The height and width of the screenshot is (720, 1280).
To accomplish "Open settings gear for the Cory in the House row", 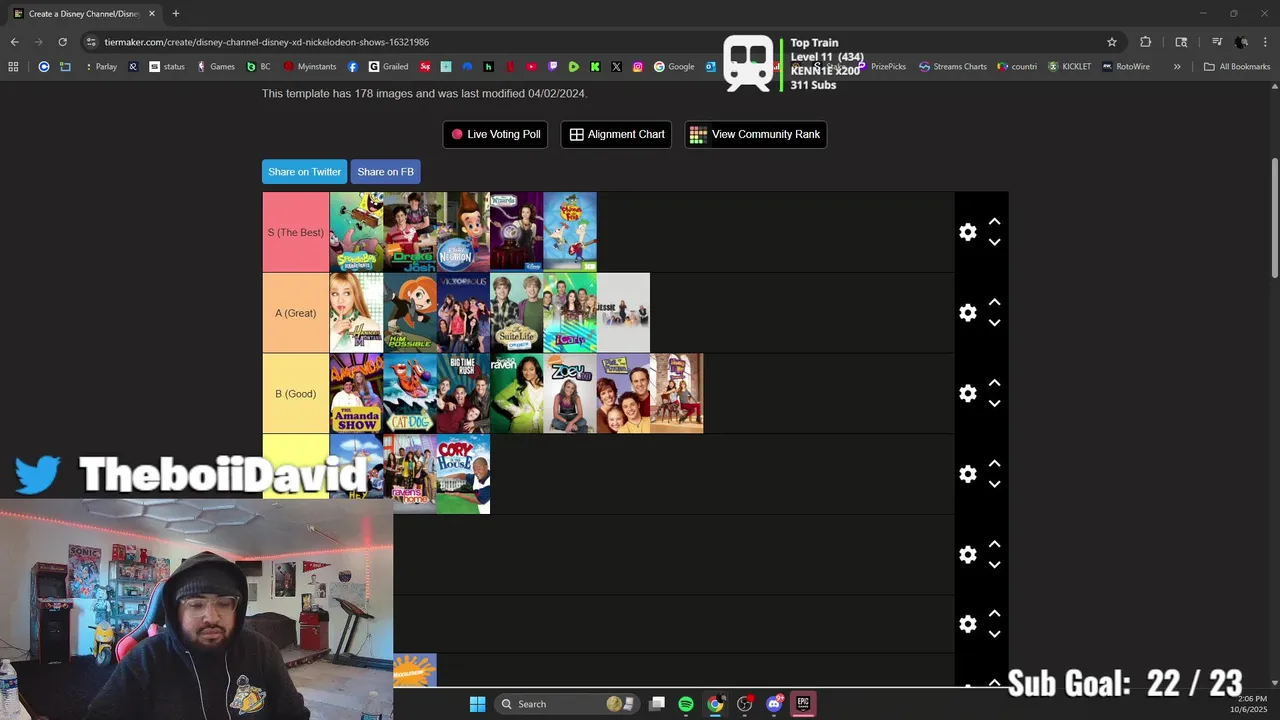I will pos(968,474).
